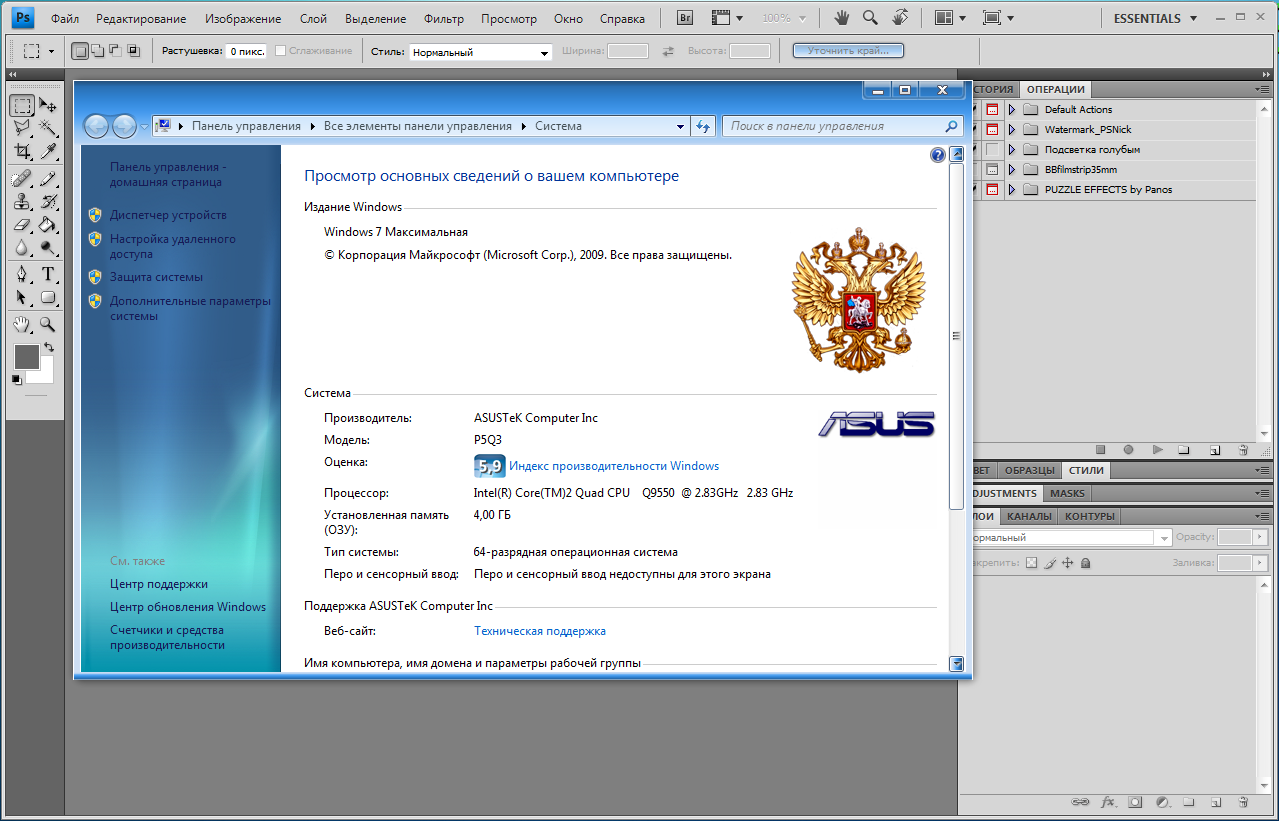Select the History Brush tool
Image resolution: width=1279 pixels, height=821 pixels.
[x=47, y=201]
